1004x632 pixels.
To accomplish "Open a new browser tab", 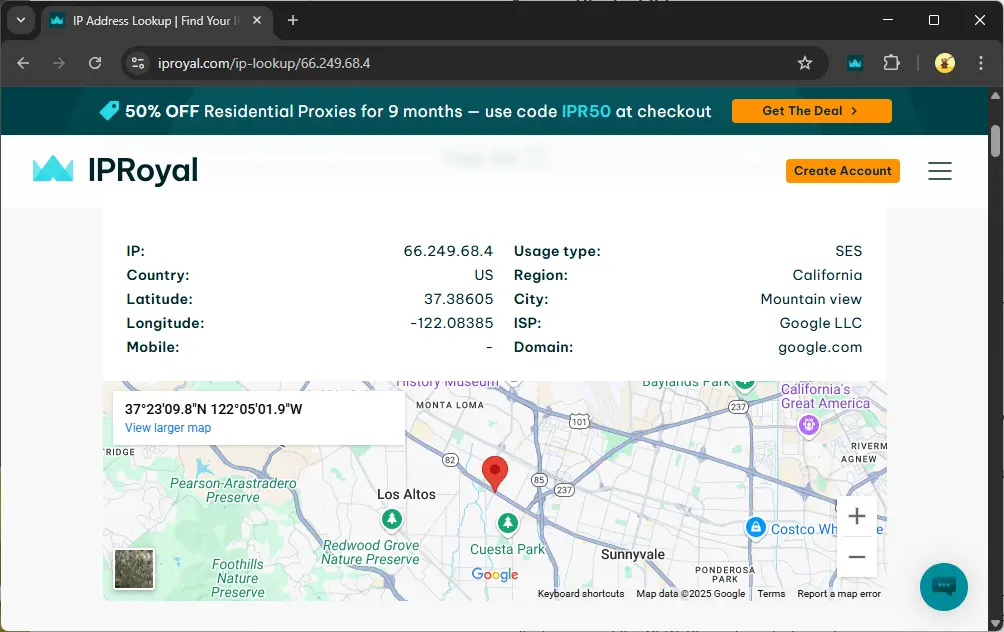I will 293,20.
